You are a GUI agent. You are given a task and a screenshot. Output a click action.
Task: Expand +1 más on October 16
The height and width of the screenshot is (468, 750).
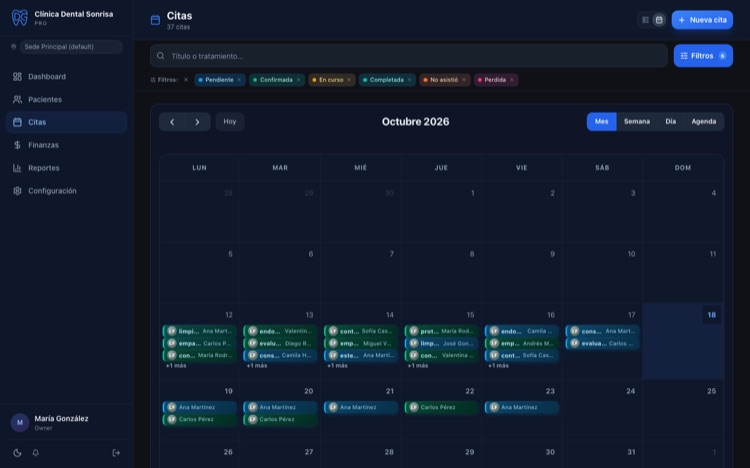click(498, 366)
